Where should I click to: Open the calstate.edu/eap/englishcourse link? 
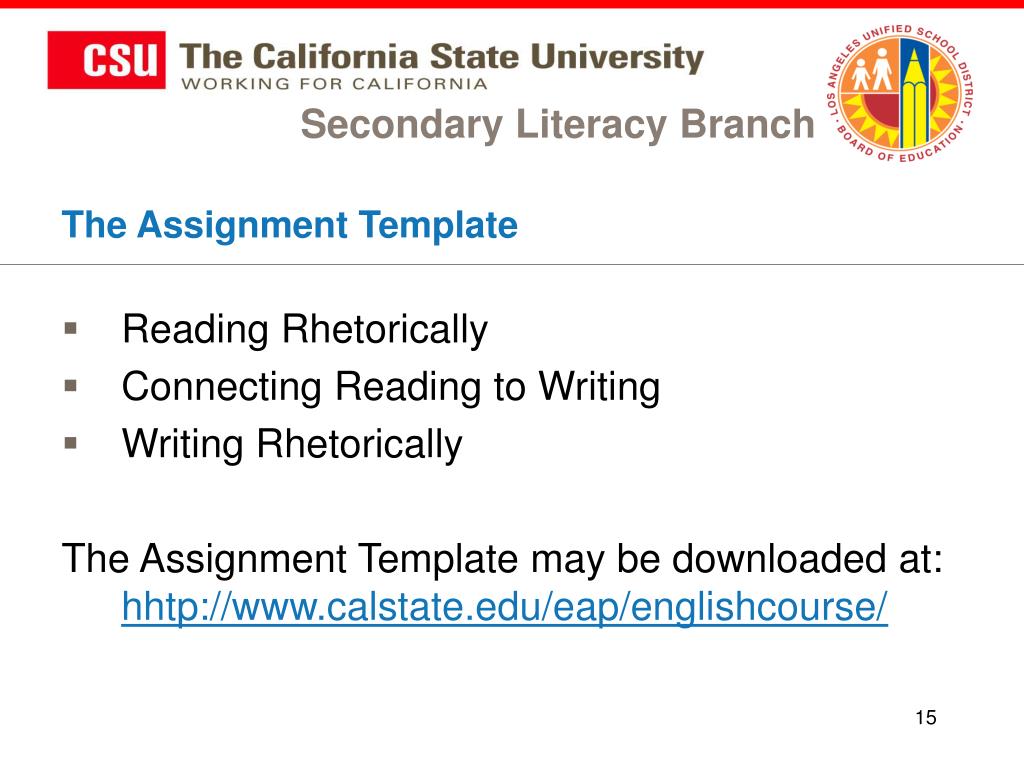click(x=505, y=607)
